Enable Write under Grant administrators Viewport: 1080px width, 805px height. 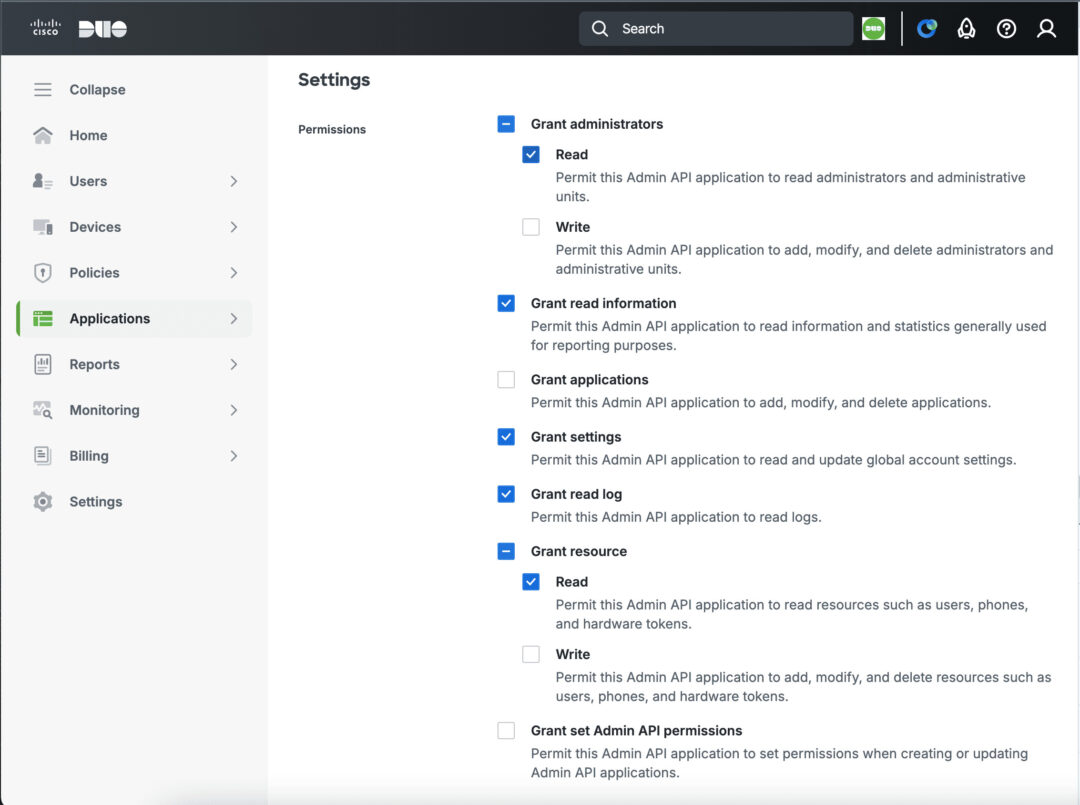[530, 227]
